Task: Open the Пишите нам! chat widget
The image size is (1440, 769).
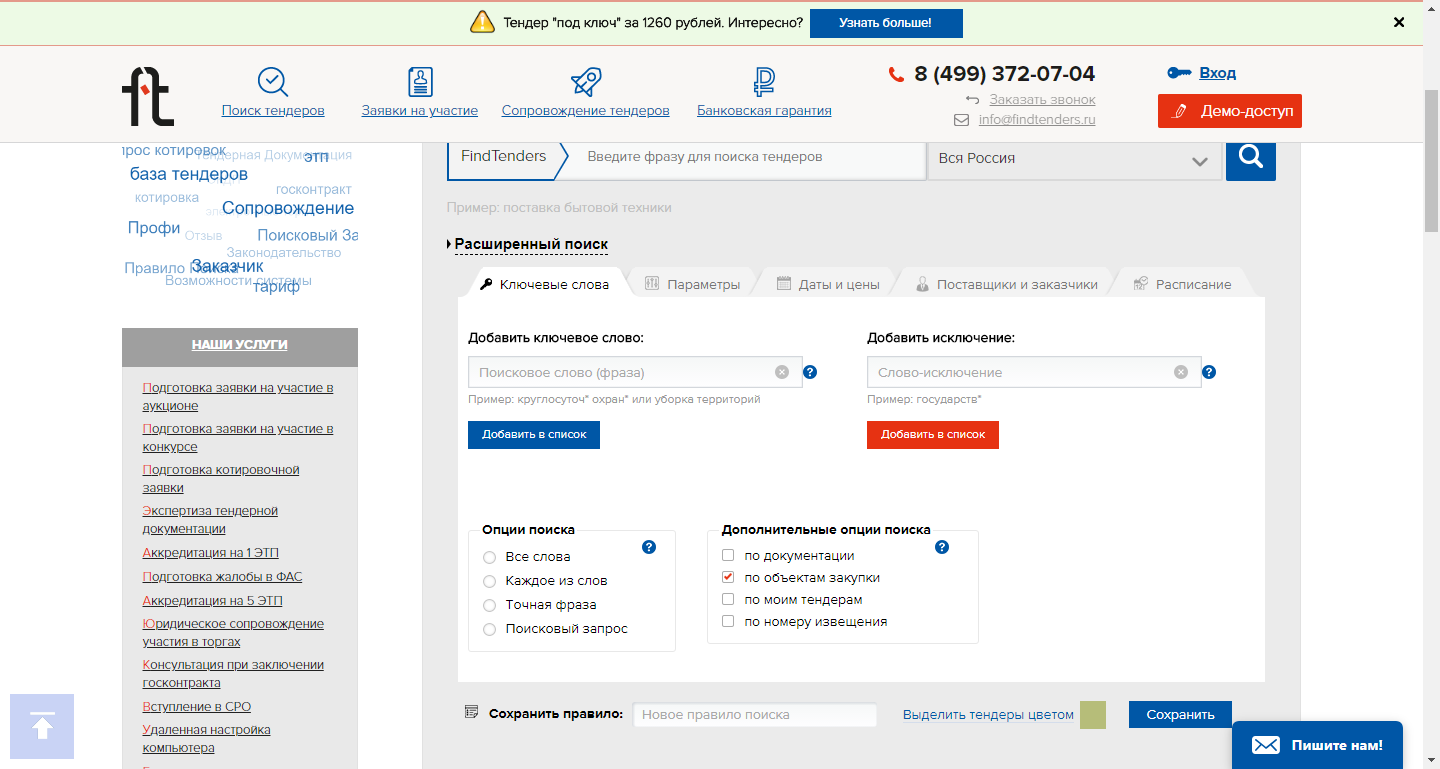Action: [x=1317, y=745]
